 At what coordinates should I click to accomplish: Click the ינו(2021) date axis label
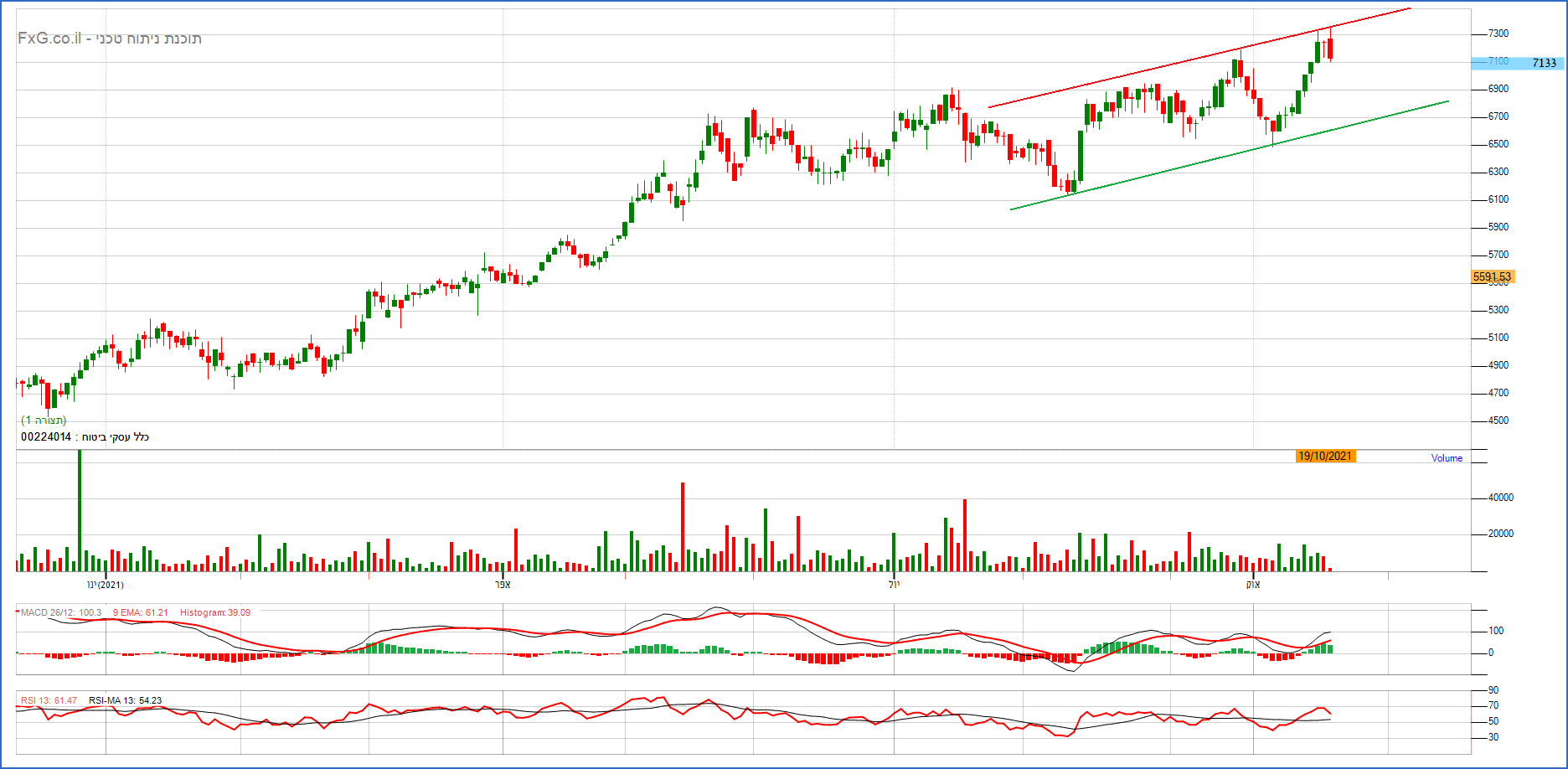[x=106, y=585]
